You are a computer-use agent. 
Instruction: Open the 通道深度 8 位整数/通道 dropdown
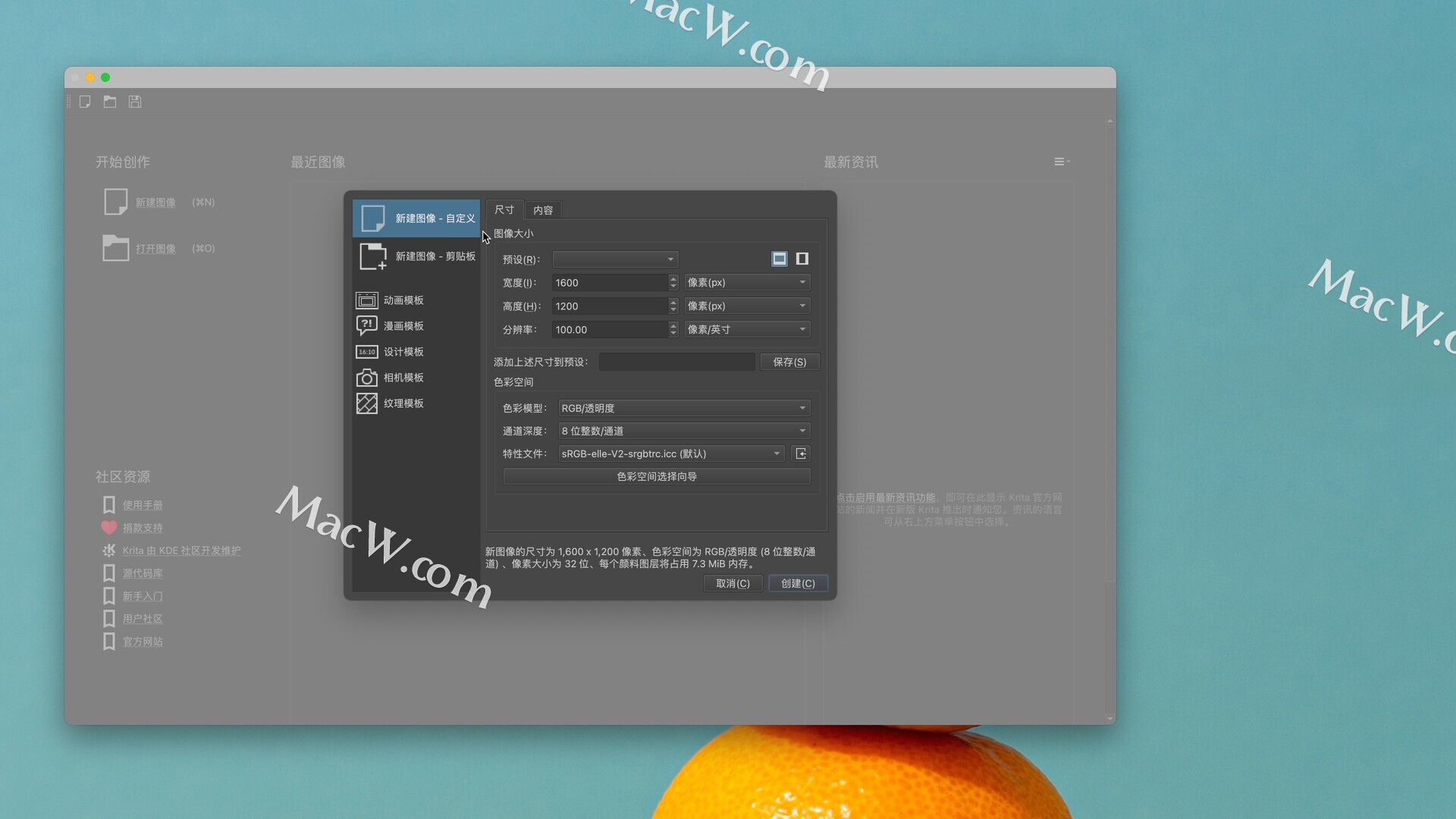pyautogui.click(x=684, y=431)
